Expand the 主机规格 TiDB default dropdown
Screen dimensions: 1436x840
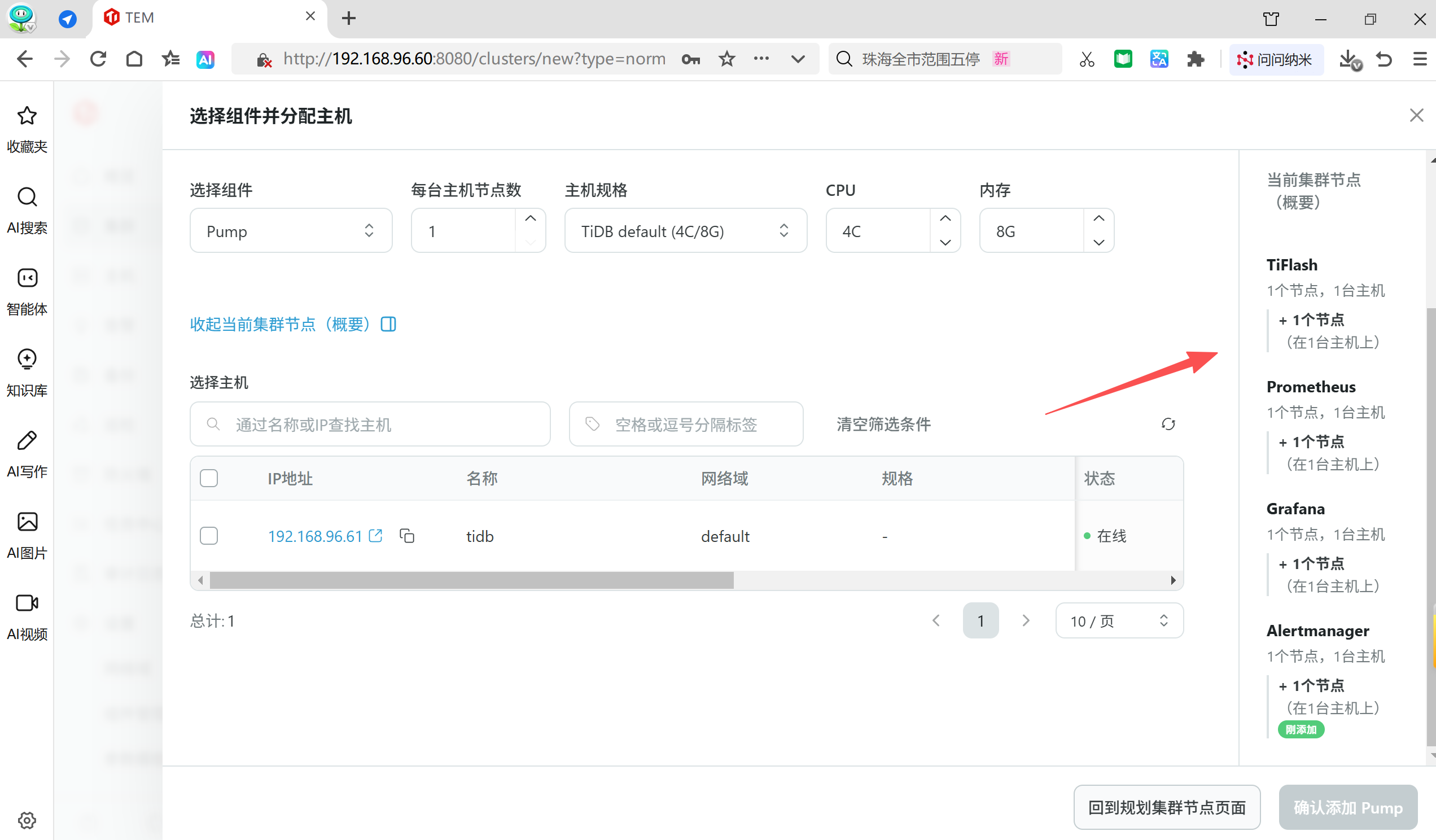pos(685,231)
